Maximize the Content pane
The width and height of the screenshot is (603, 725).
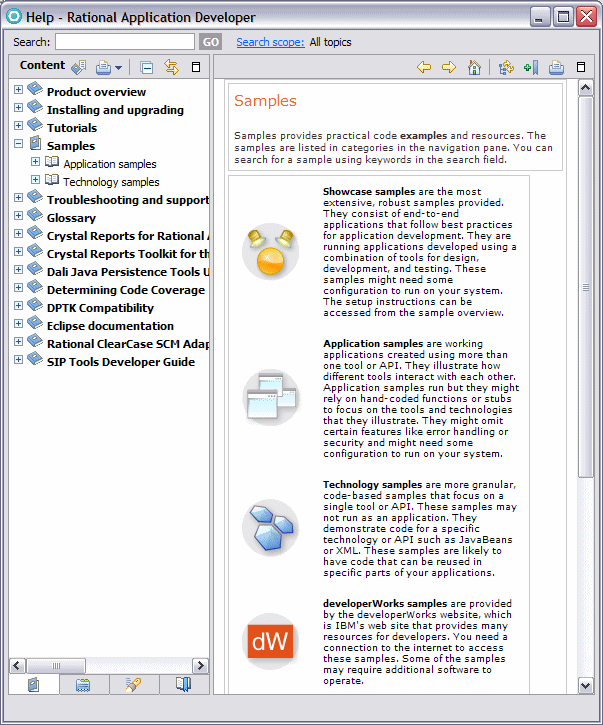pyautogui.click(x=196, y=68)
